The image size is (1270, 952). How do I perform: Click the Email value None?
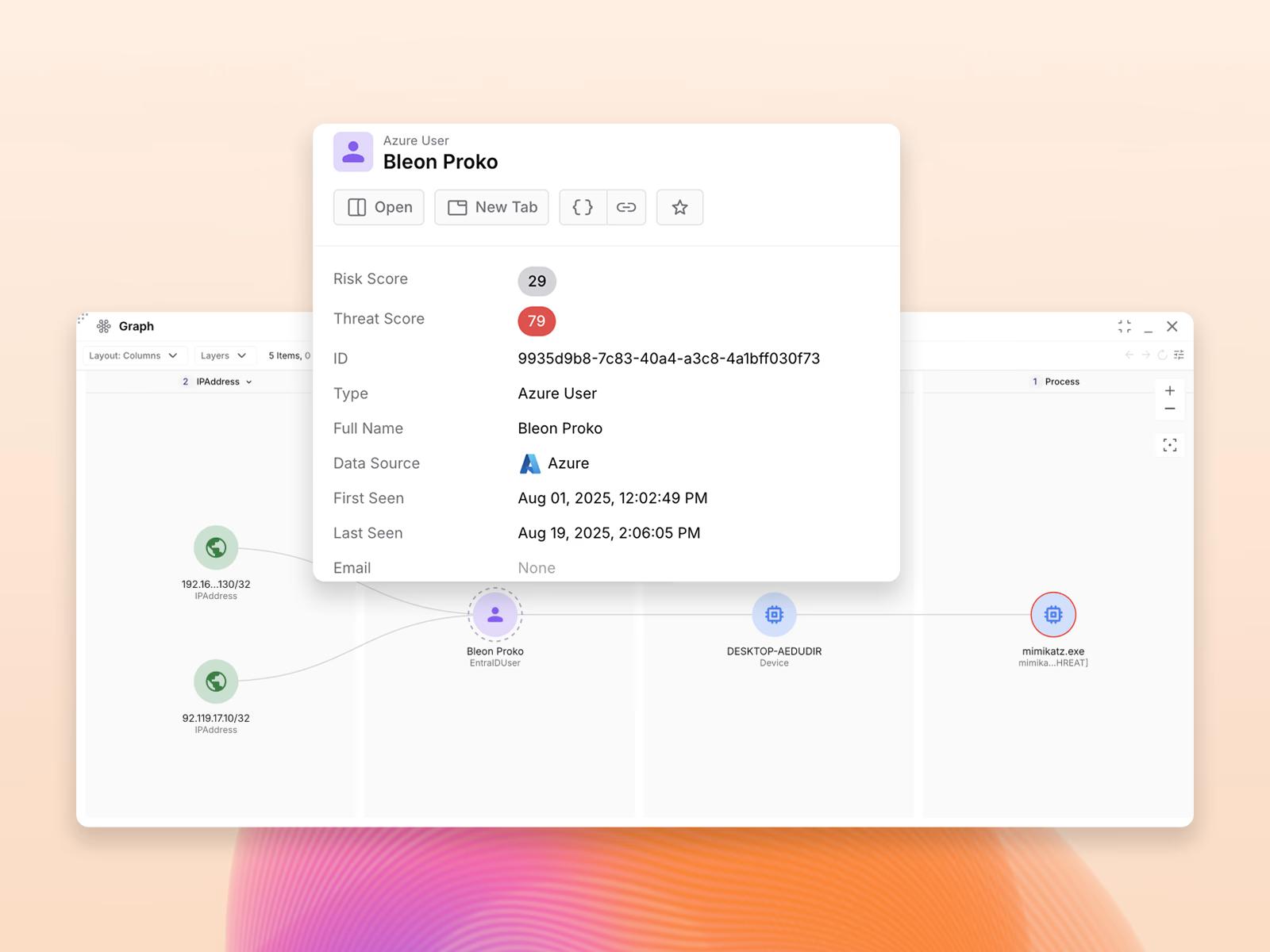pyautogui.click(x=537, y=568)
